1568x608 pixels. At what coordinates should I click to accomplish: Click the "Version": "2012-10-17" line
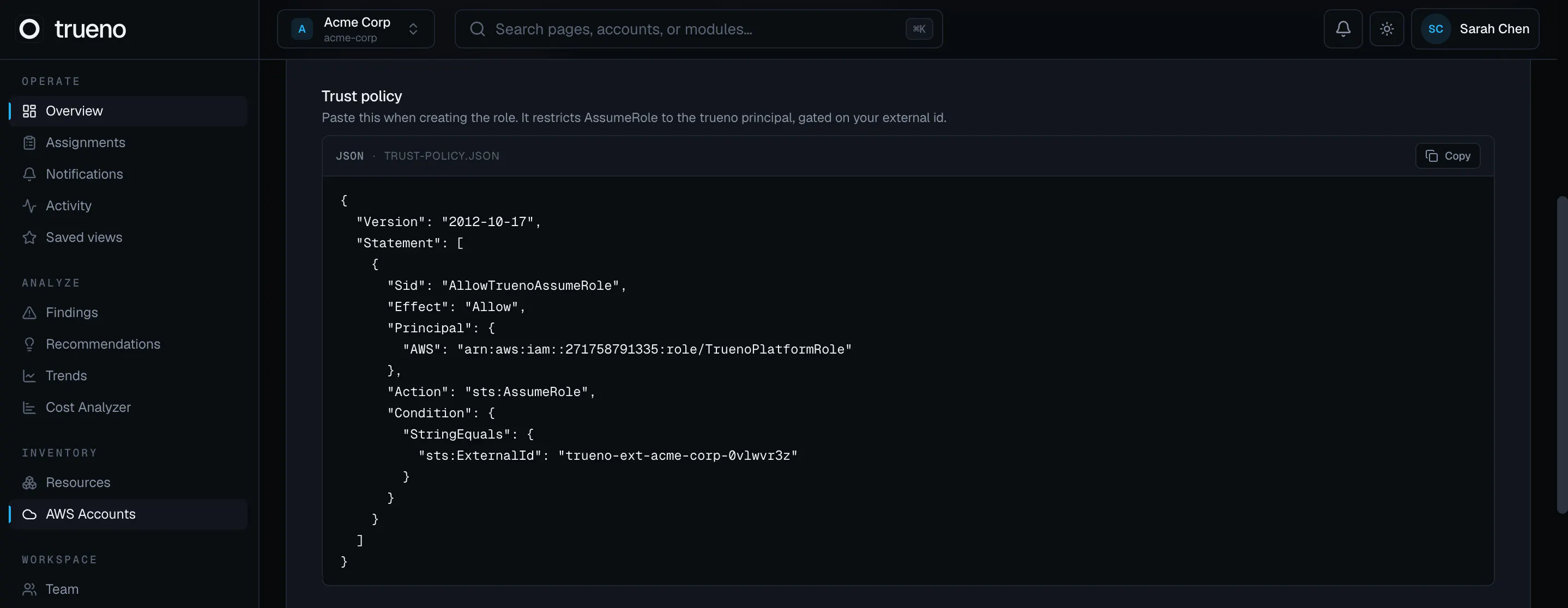click(449, 222)
